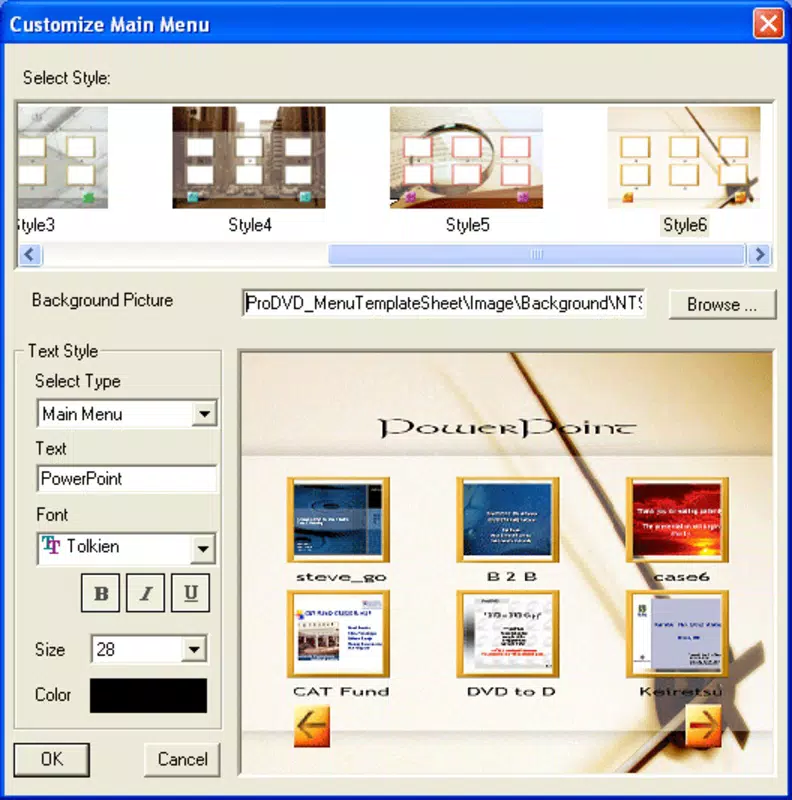
Task: Close the Customize Main Menu dialog
Action: (x=768, y=23)
